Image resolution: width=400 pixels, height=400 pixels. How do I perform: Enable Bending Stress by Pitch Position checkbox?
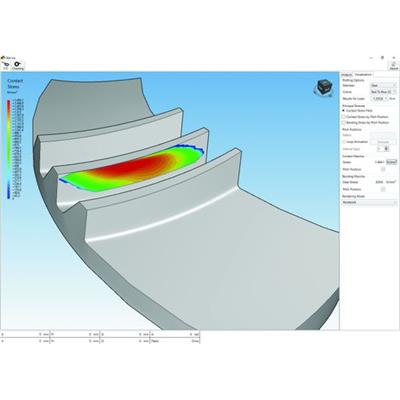(x=344, y=123)
